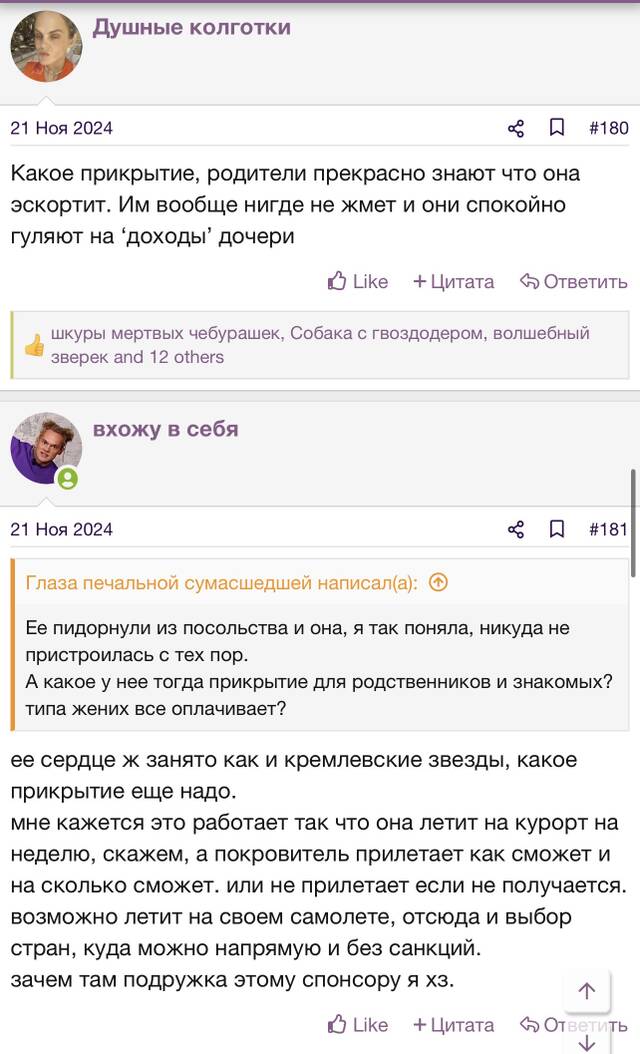Reply to post #180 with Ответить

coord(573,282)
